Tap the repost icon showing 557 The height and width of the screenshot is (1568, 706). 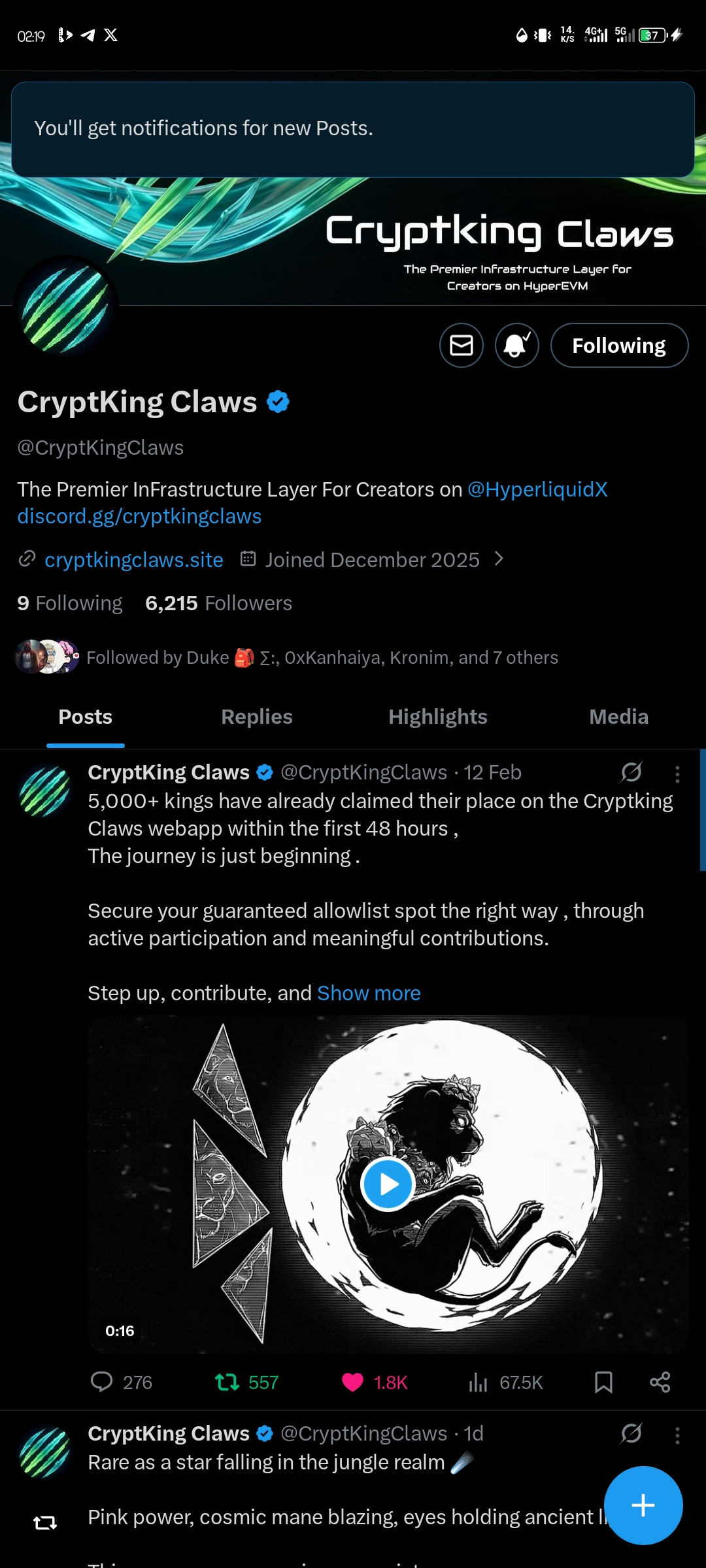pos(227,1382)
